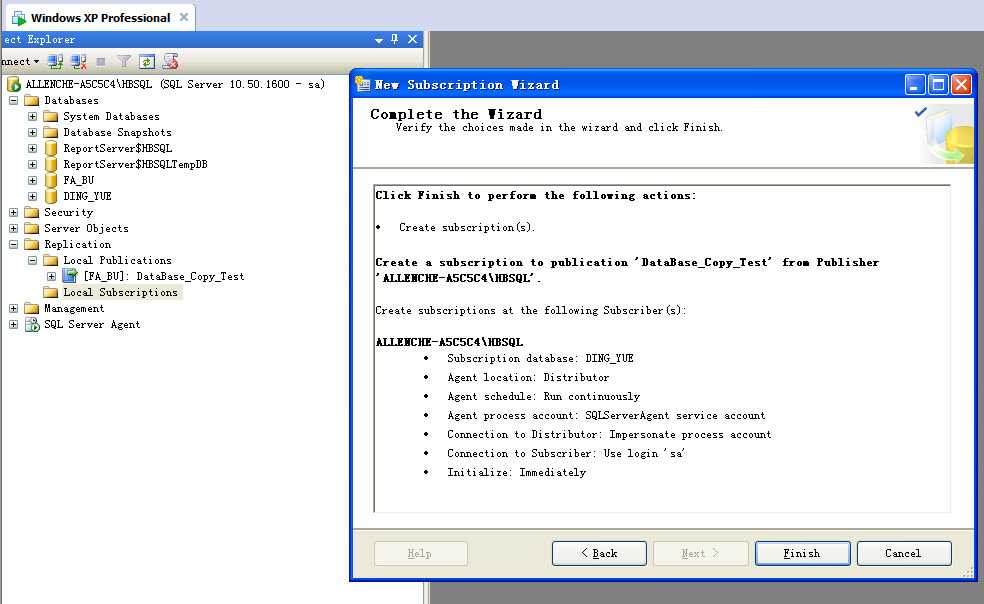Click the Finish button in the wizard
Image resolution: width=984 pixels, height=604 pixels.
(x=803, y=553)
